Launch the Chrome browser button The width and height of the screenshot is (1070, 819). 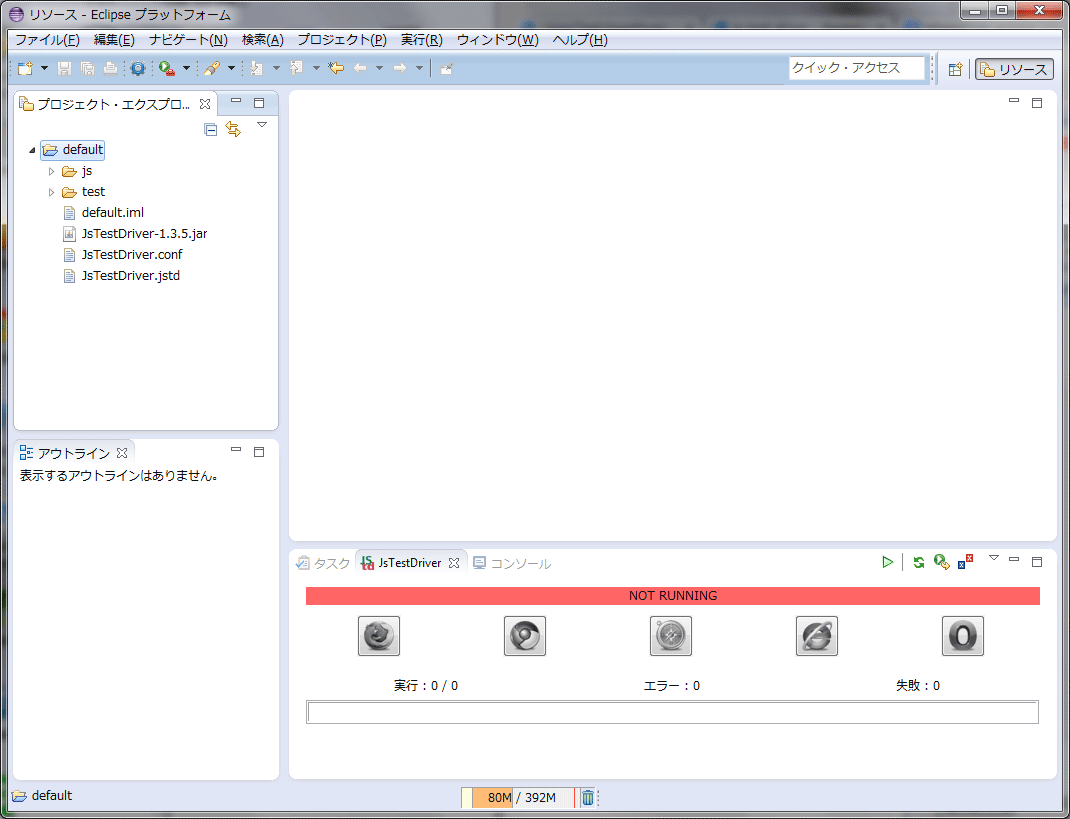(525, 636)
